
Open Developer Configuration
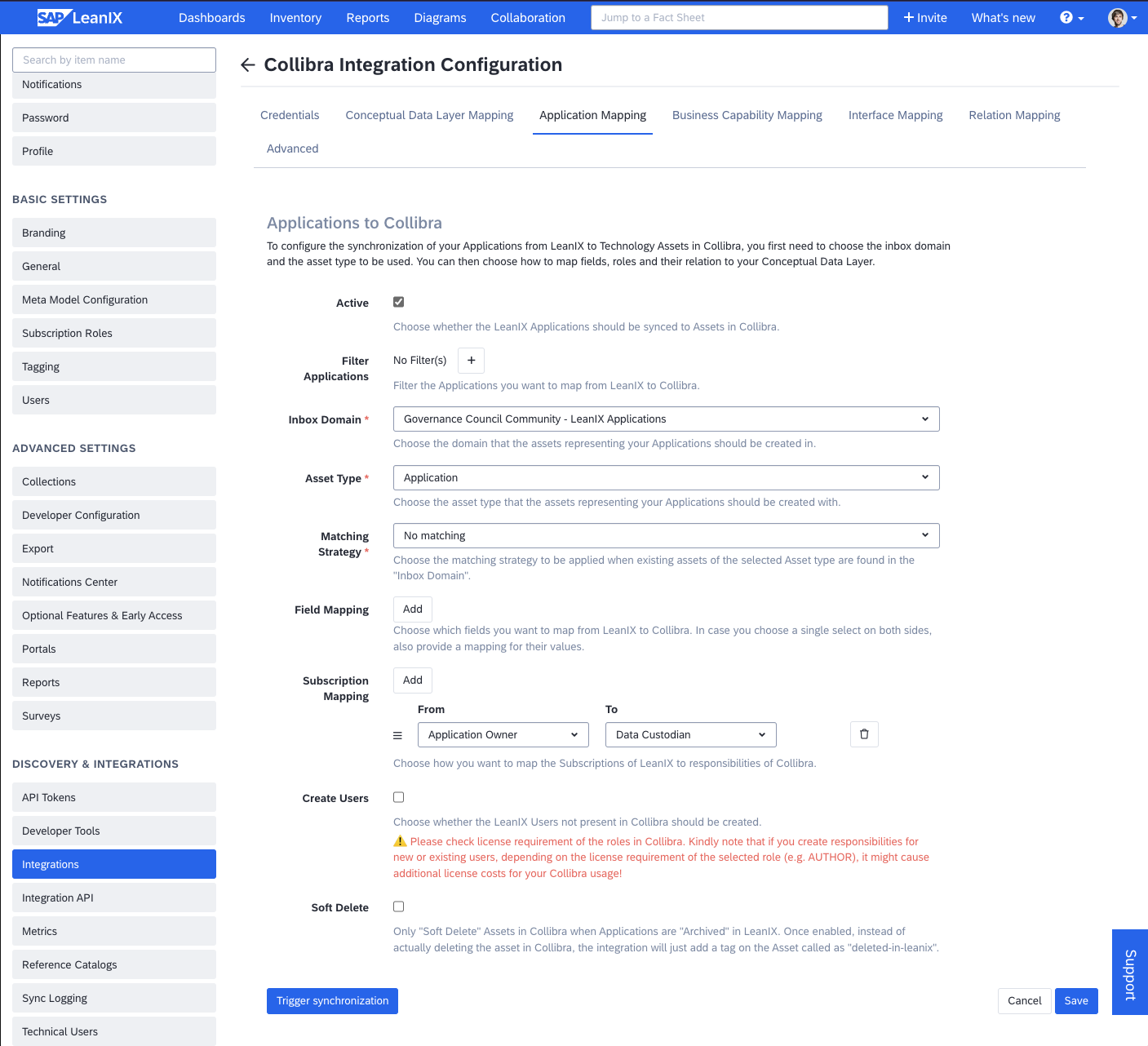click(x=114, y=515)
